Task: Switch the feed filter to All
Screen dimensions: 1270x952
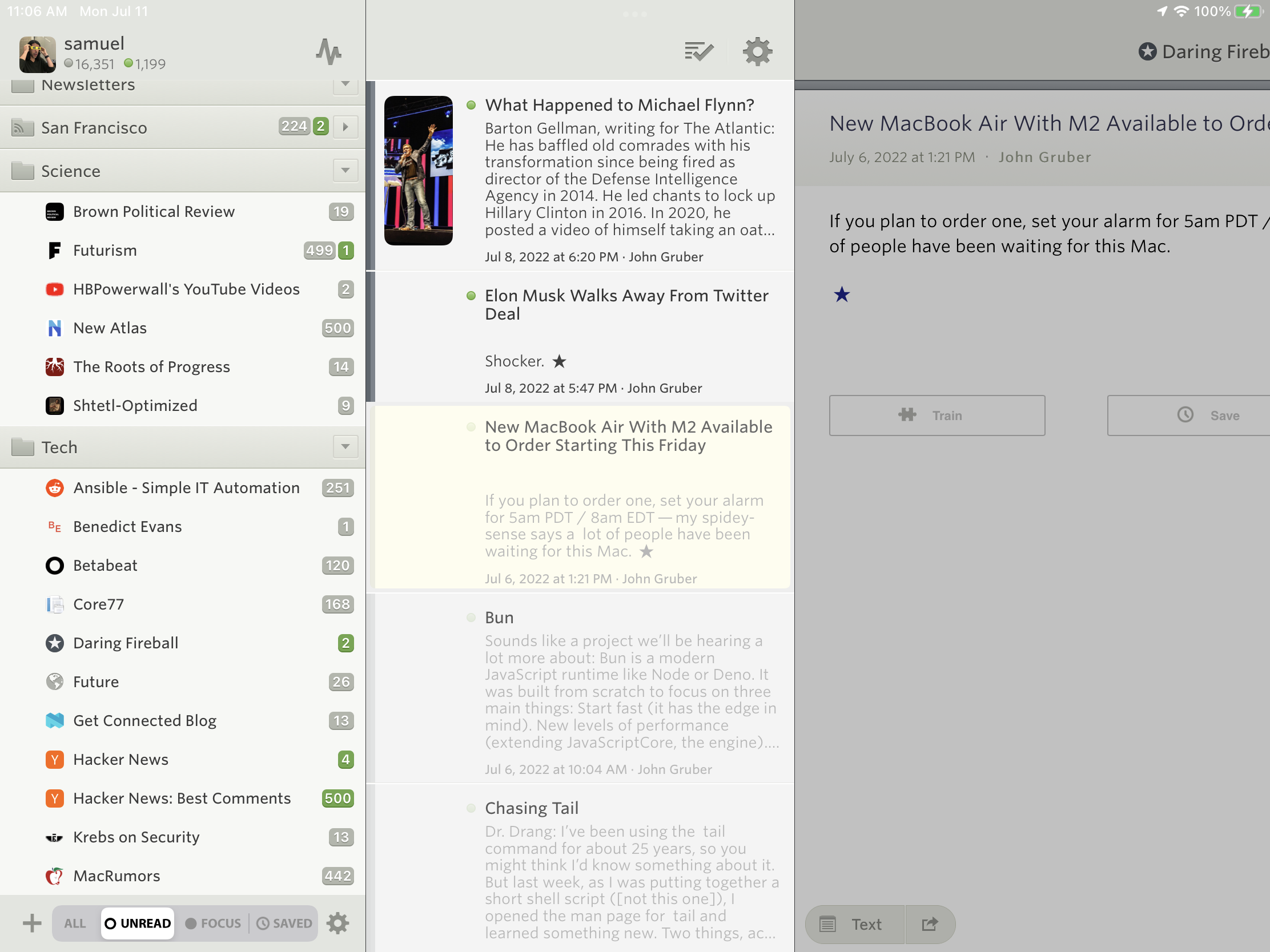Action: [x=75, y=923]
